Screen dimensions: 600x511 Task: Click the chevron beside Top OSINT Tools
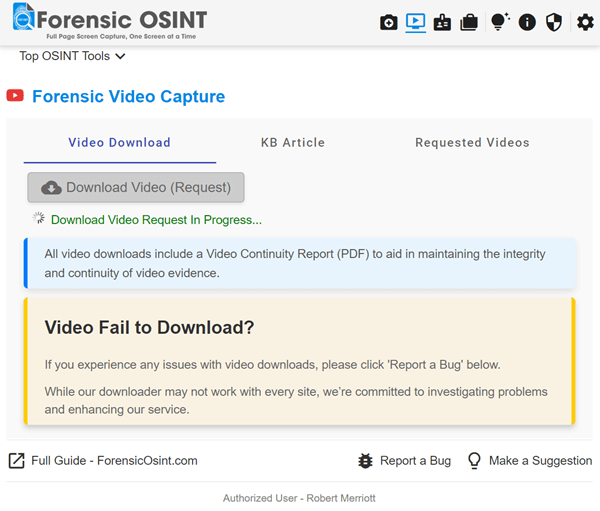(x=120, y=57)
